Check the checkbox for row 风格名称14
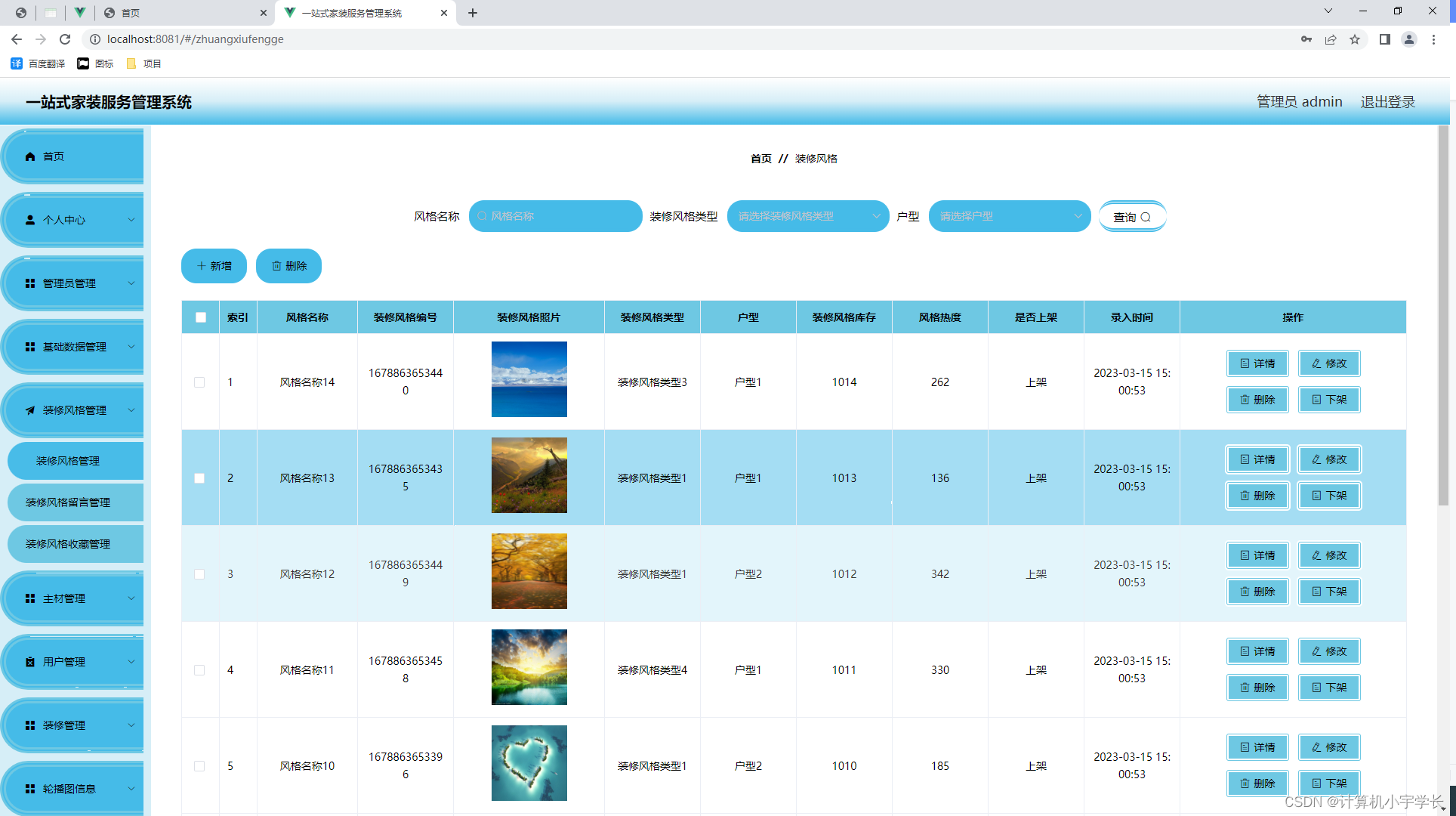The height and width of the screenshot is (816, 1456). pyautogui.click(x=199, y=382)
